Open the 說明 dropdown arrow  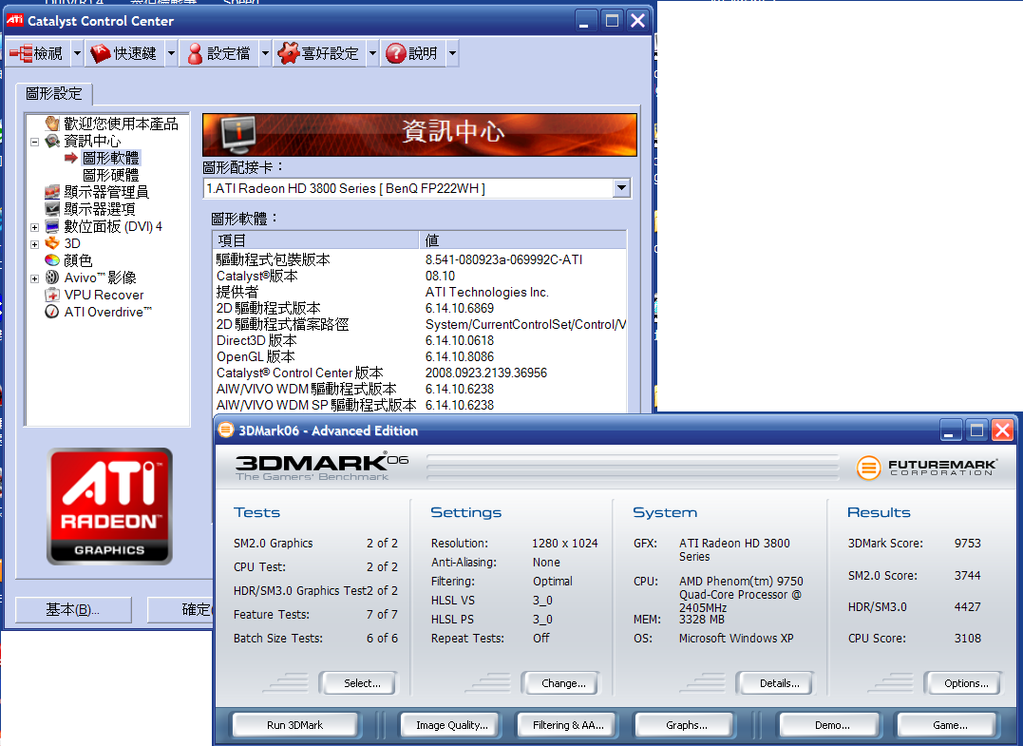click(x=452, y=54)
